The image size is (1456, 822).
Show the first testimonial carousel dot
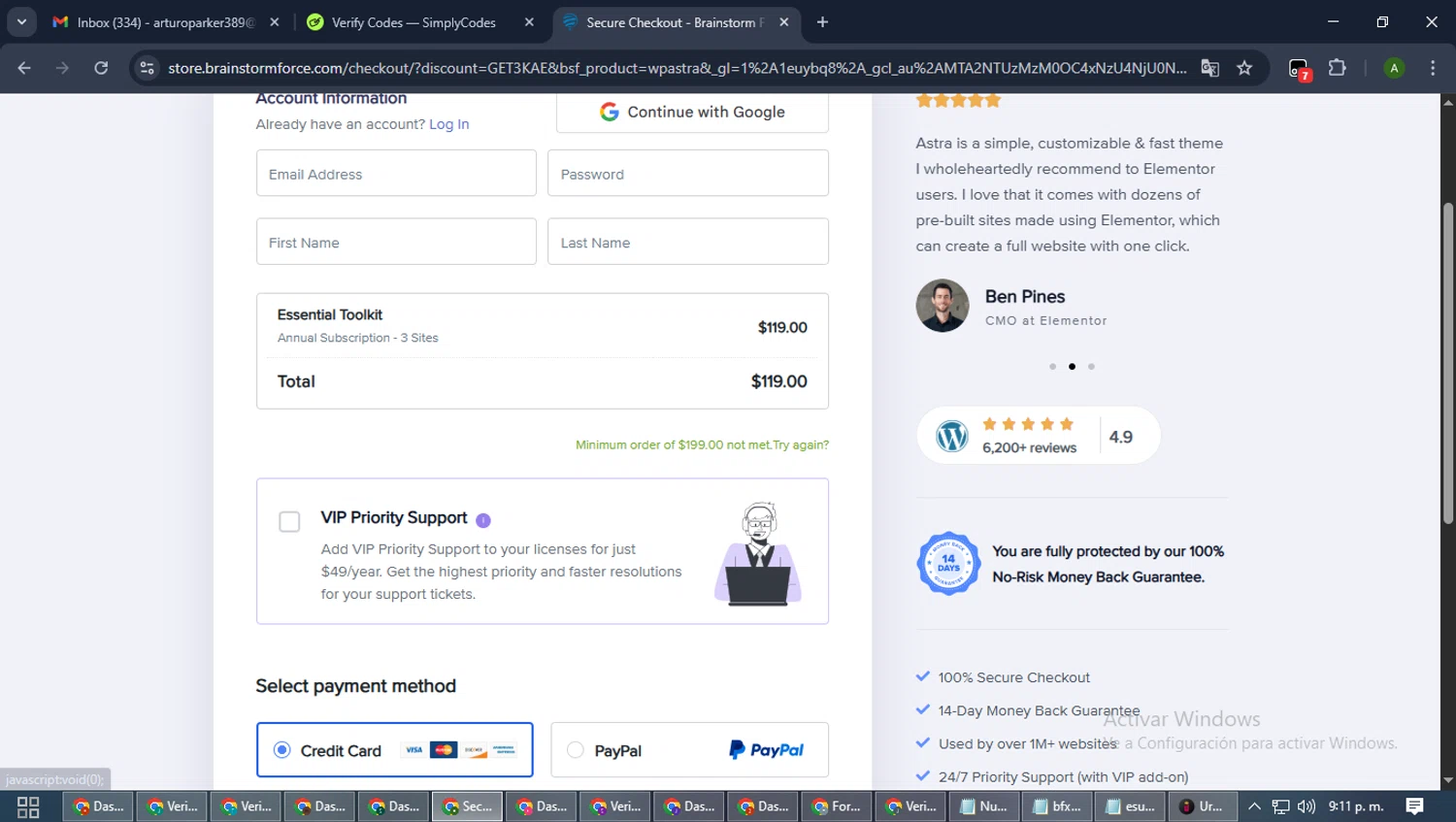1052,366
